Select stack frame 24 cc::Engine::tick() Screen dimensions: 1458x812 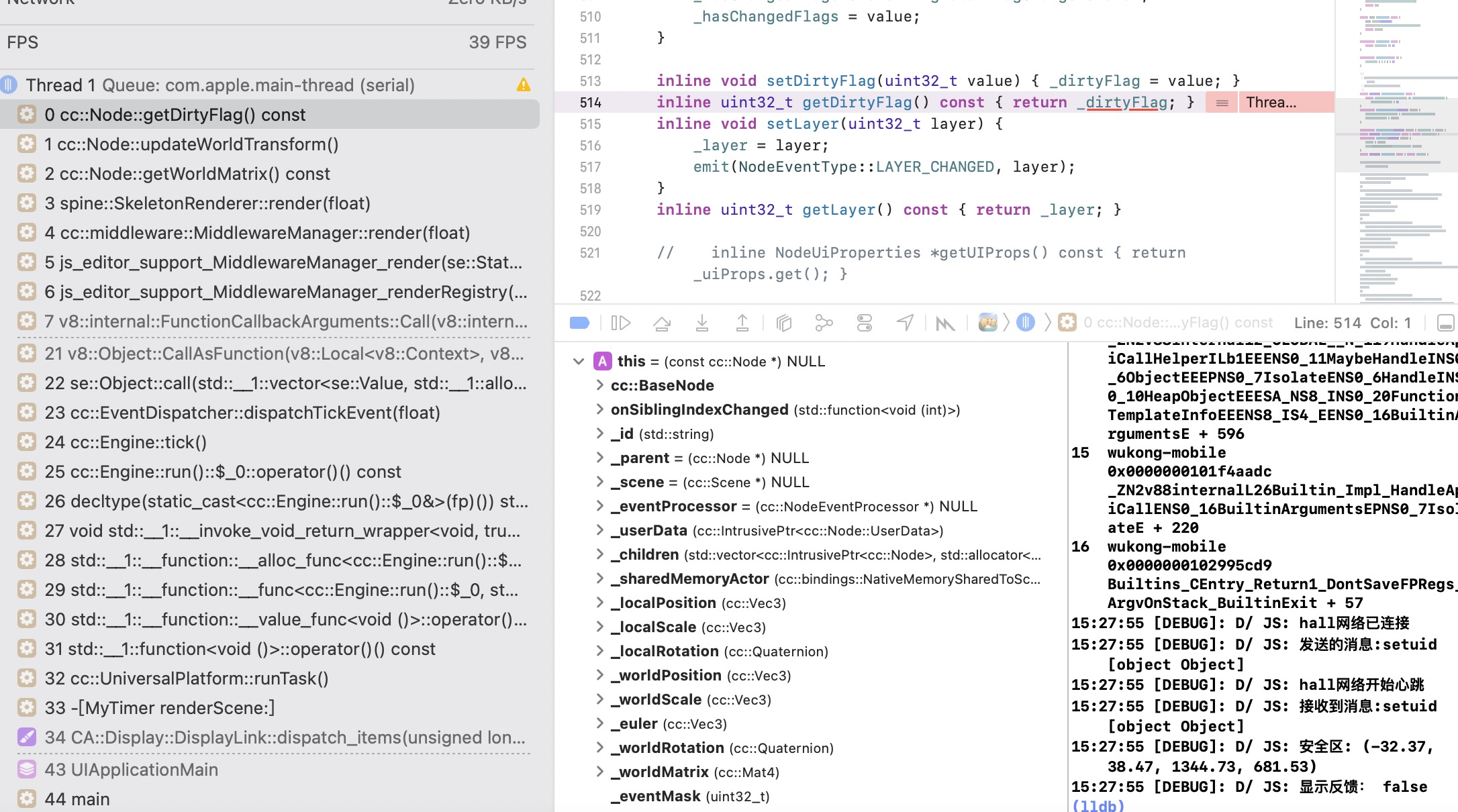pos(126,442)
